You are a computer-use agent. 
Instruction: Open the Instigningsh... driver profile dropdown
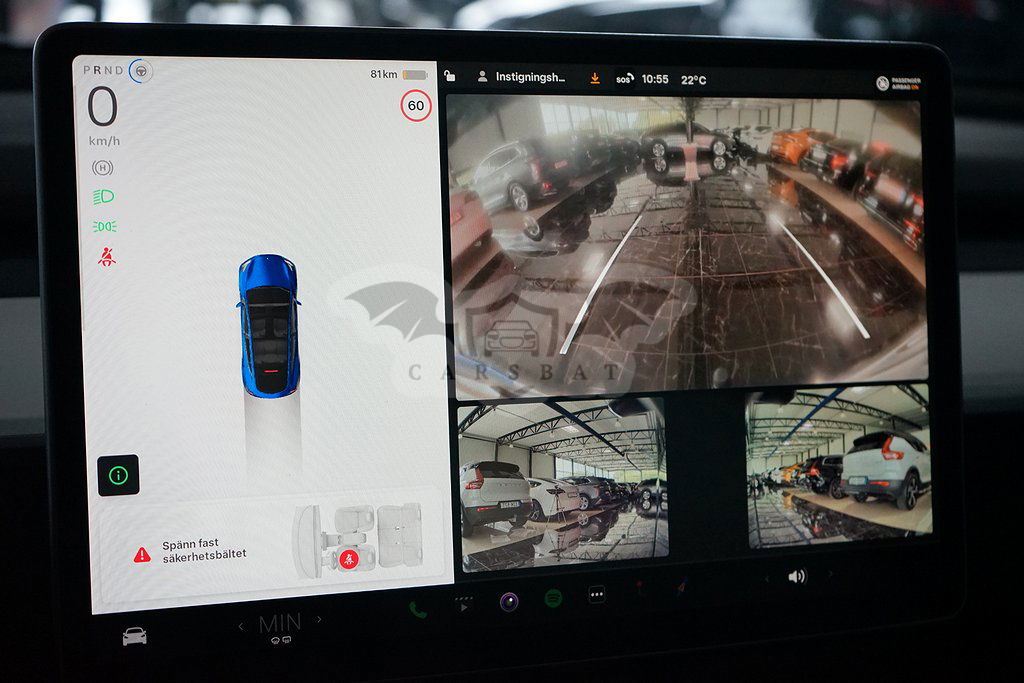click(522, 77)
